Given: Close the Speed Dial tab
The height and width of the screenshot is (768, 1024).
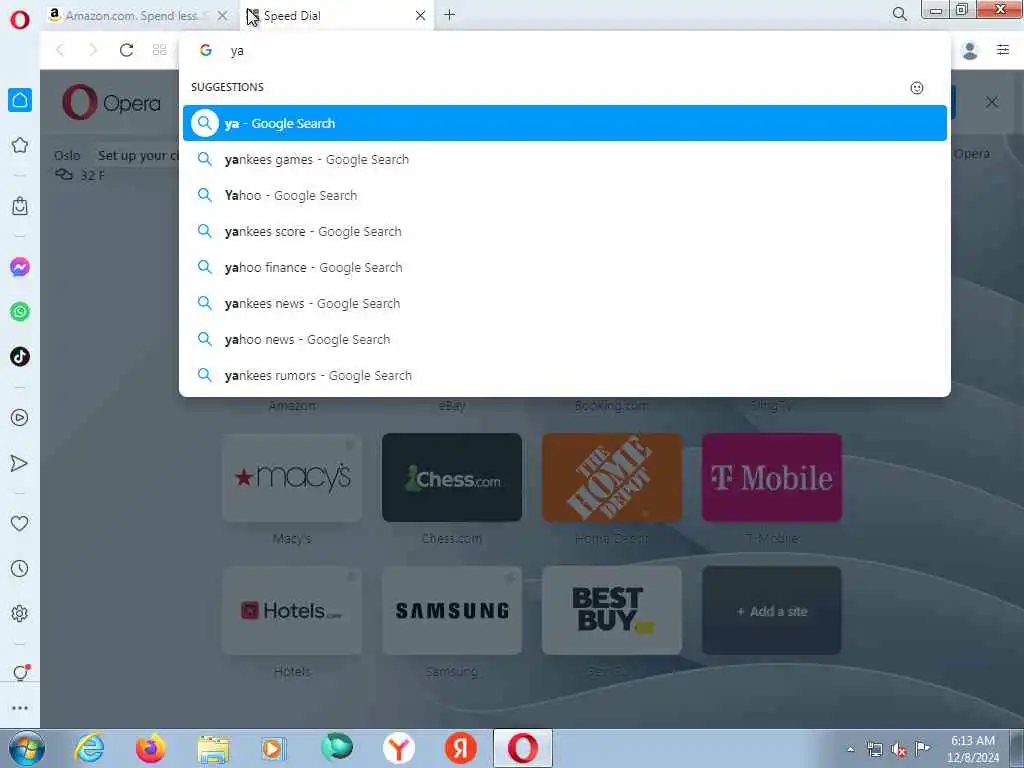Looking at the screenshot, I should tap(421, 15).
